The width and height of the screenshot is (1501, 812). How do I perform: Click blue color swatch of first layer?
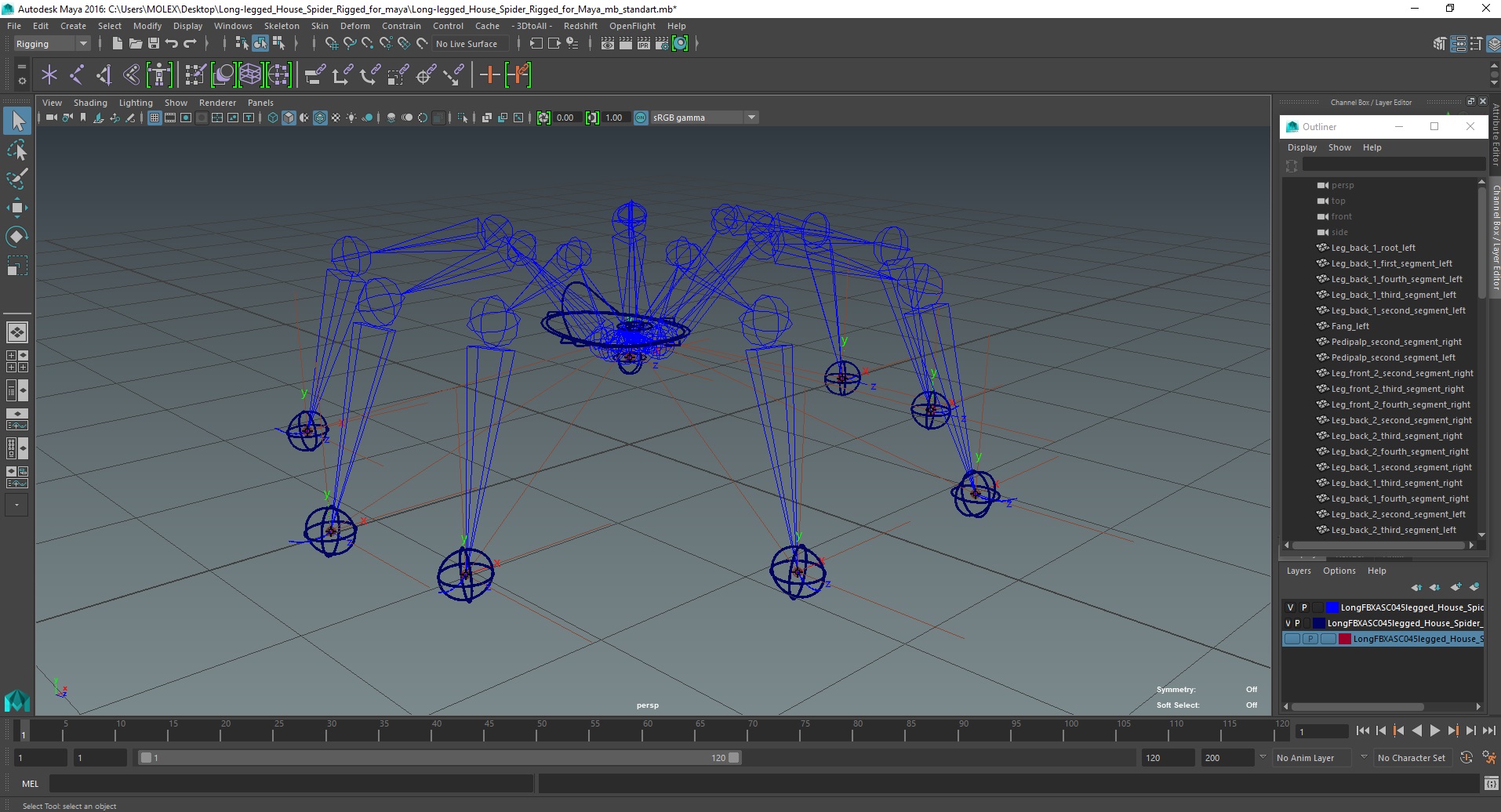[1332, 607]
